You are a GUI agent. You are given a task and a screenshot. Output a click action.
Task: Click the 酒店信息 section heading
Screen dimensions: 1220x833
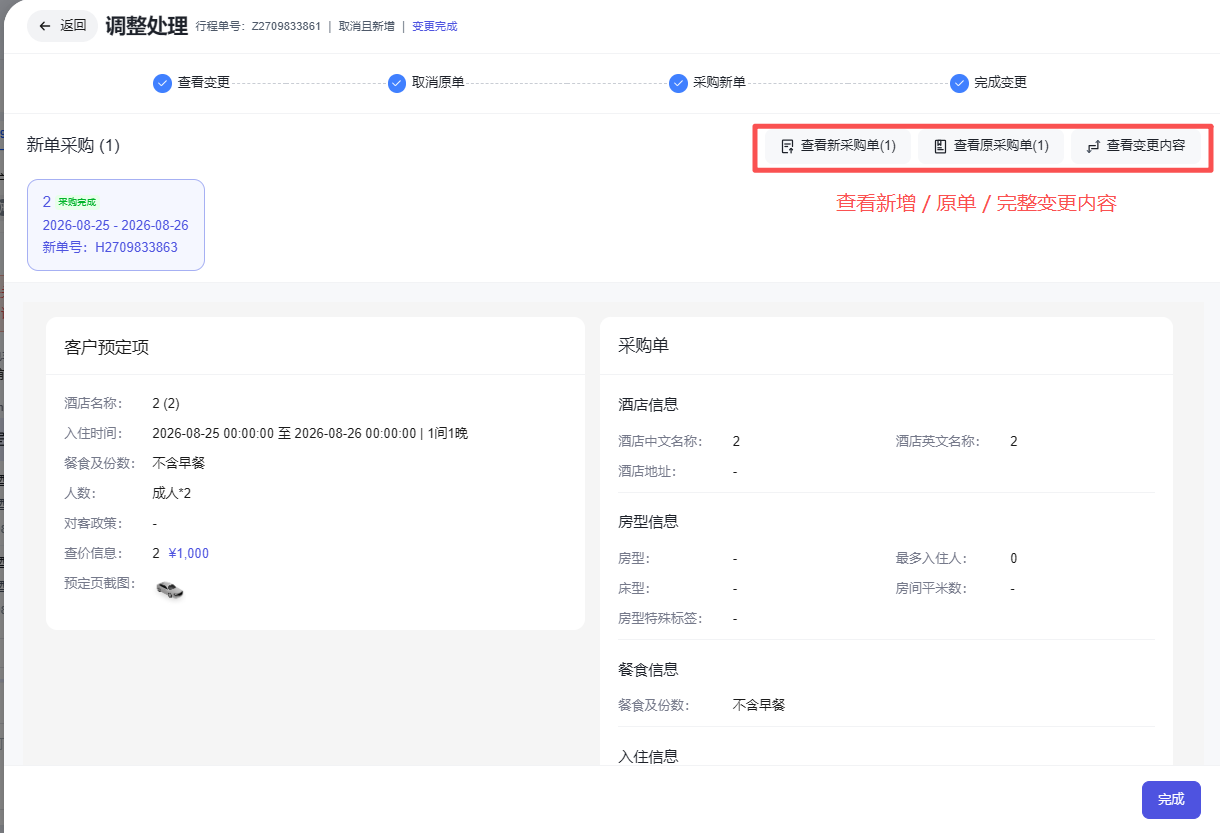(x=648, y=405)
